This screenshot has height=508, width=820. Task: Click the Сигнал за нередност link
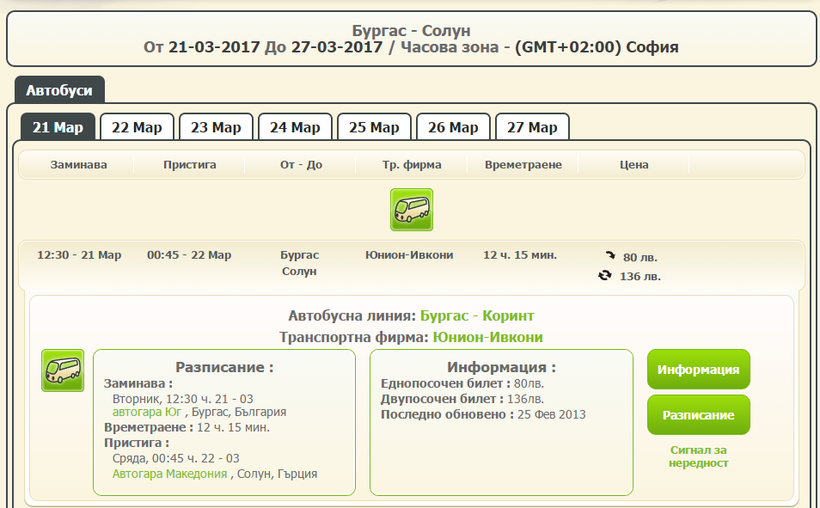point(699,456)
